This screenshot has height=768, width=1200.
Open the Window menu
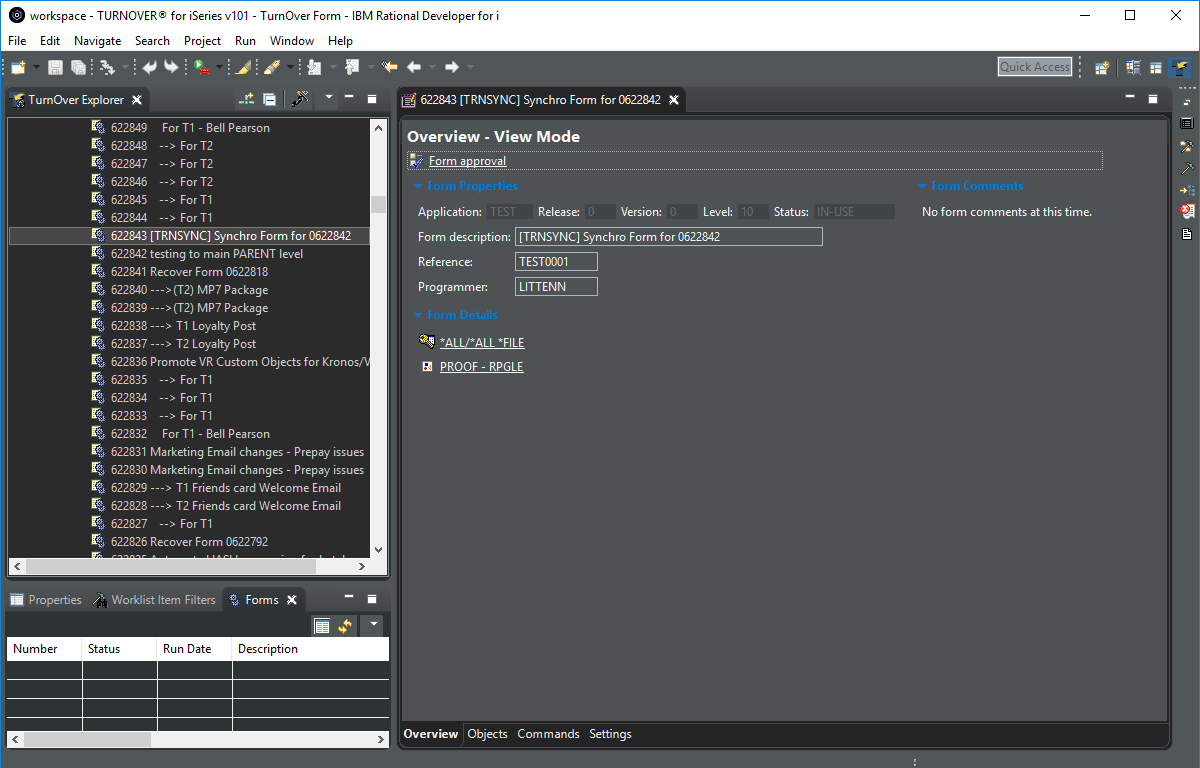coord(292,41)
